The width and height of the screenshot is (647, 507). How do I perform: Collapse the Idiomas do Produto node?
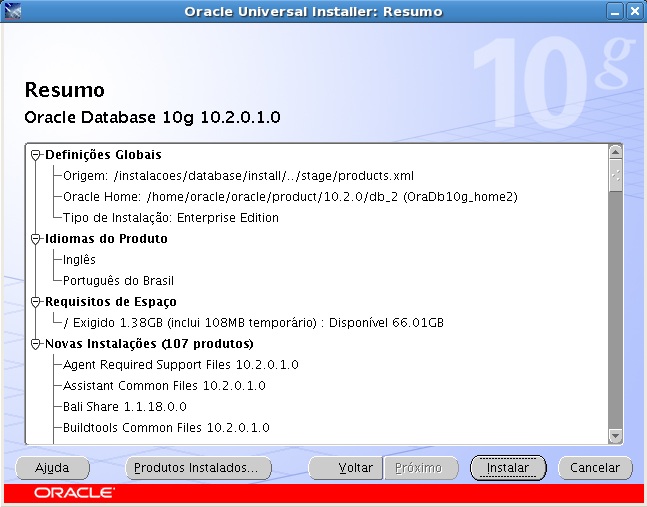[x=36, y=239]
